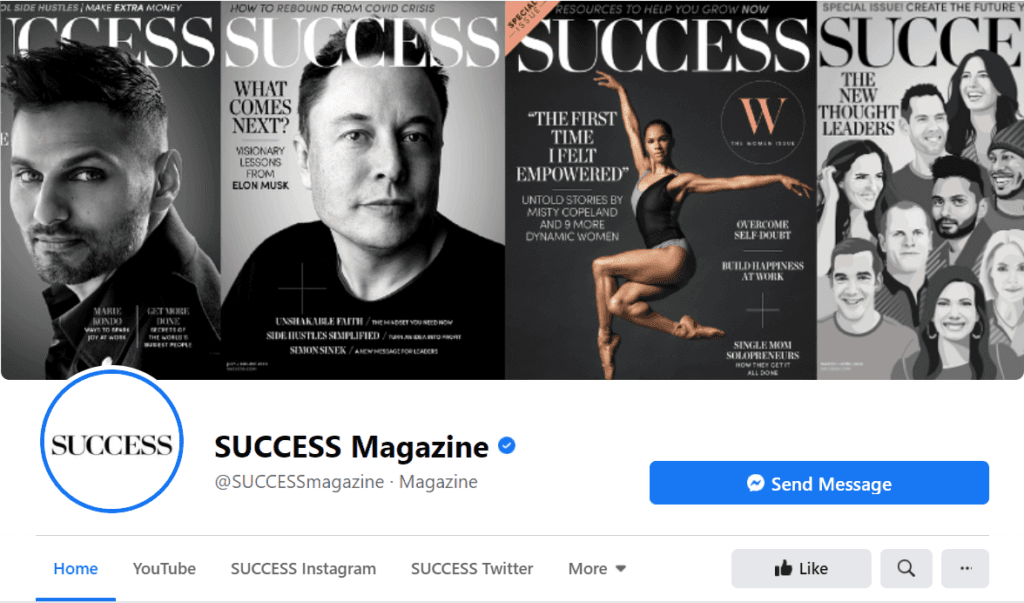This screenshot has width=1024, height=603.
Task: Open the three-dots more options button
Action: click(x=965, y=568)
